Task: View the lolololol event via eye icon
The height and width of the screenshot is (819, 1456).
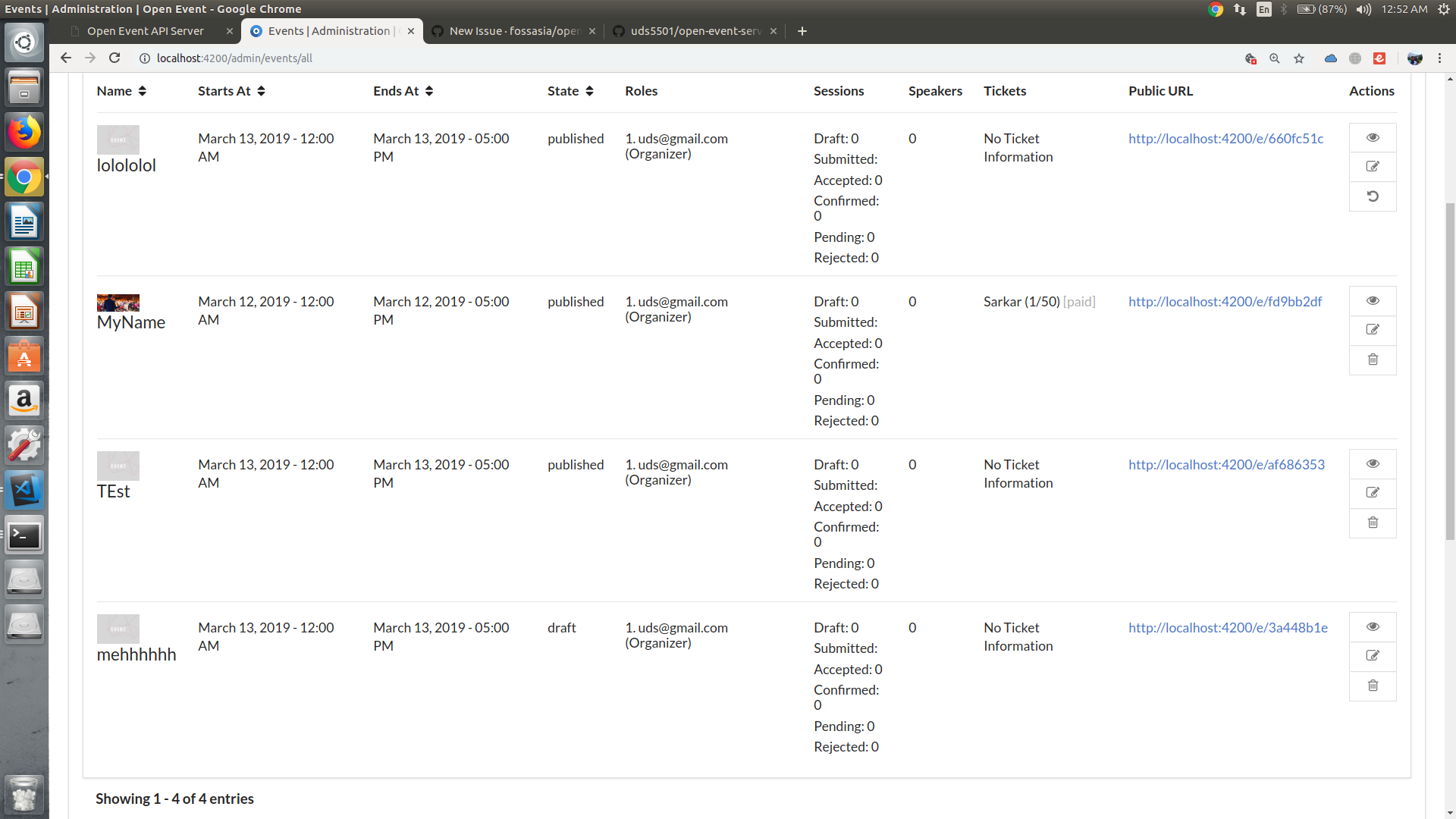Action: pos(1372,137)
